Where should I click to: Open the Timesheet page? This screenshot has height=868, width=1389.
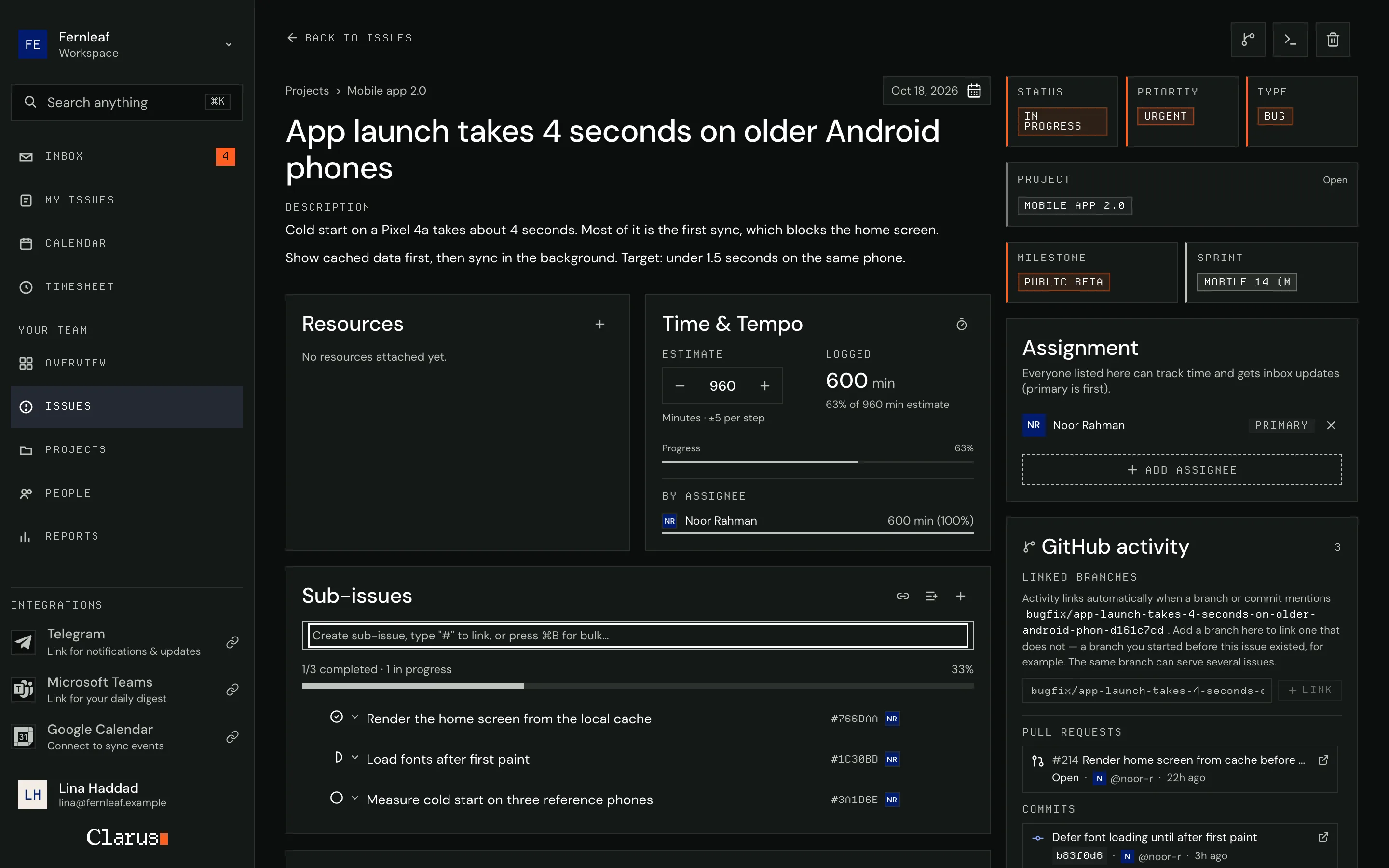127,286
